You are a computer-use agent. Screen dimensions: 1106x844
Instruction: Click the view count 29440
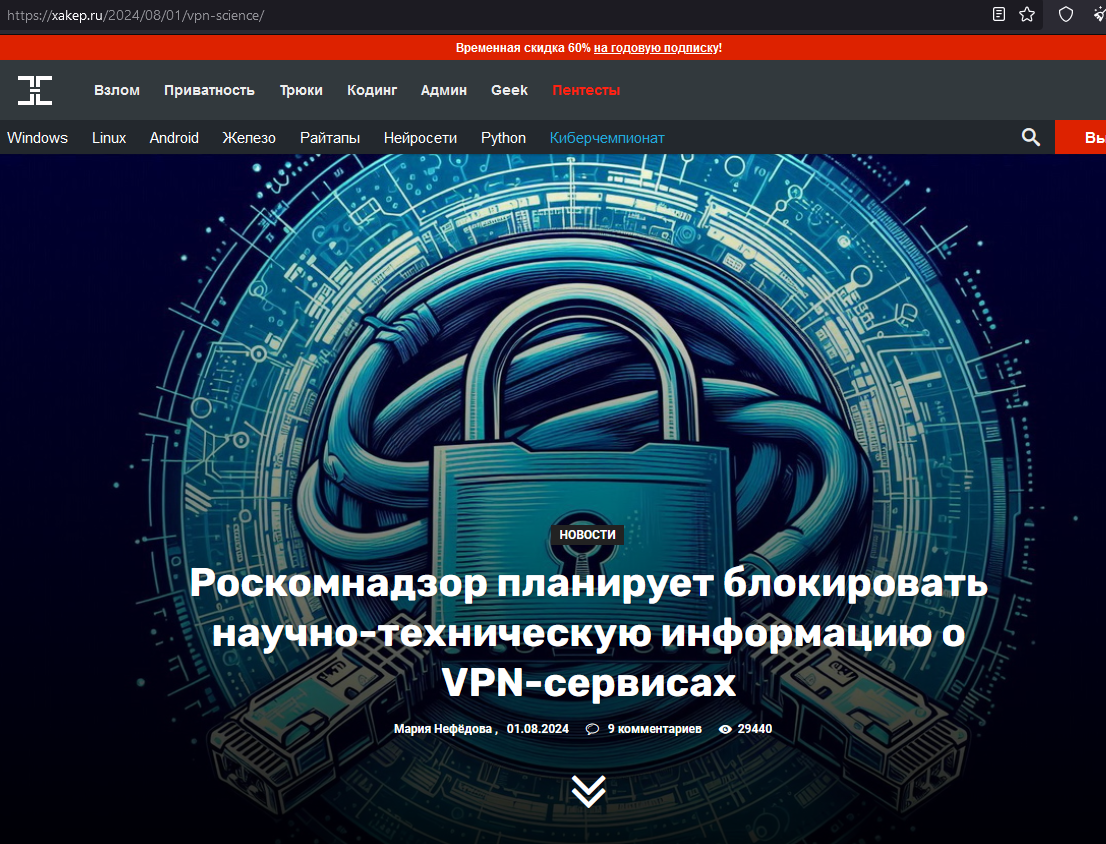point(755,729)
